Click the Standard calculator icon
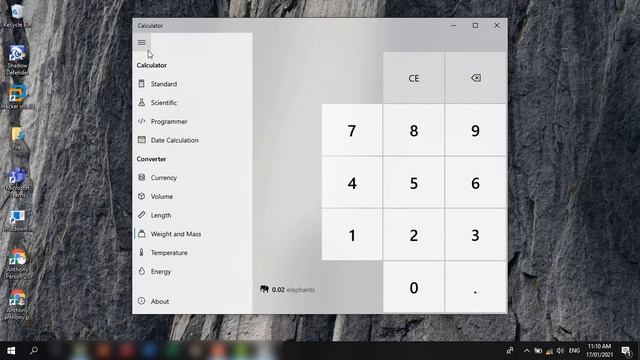 [141, 84]
